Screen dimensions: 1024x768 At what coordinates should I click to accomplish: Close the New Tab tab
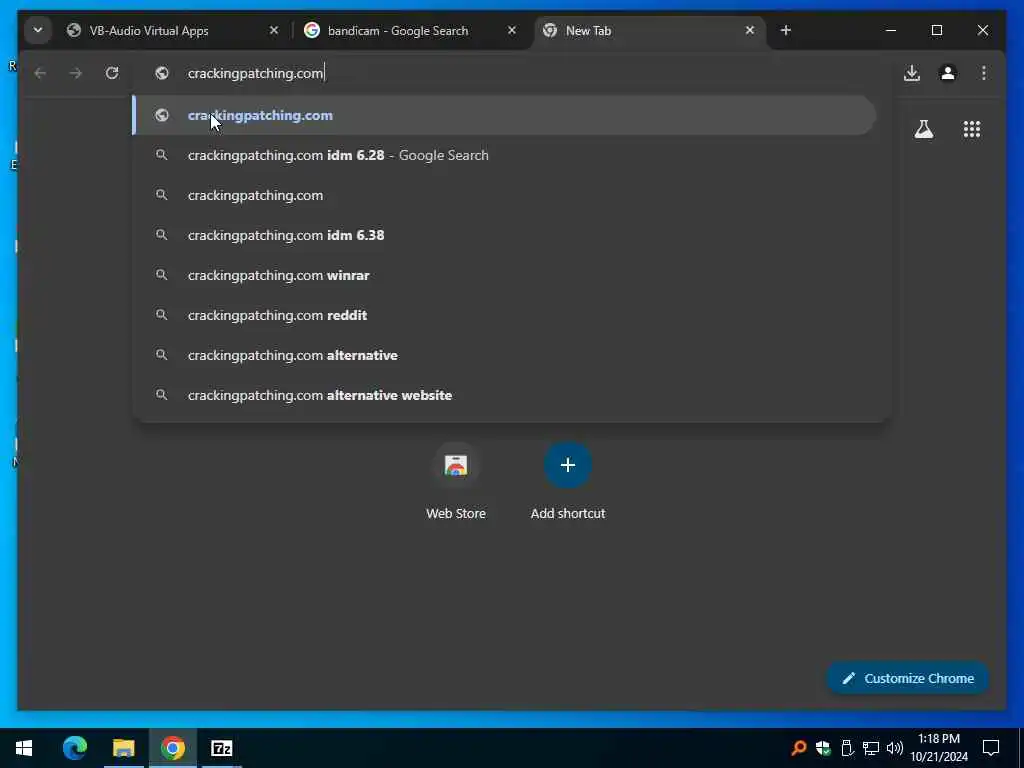pyautogui.click(x=750, y=30)
